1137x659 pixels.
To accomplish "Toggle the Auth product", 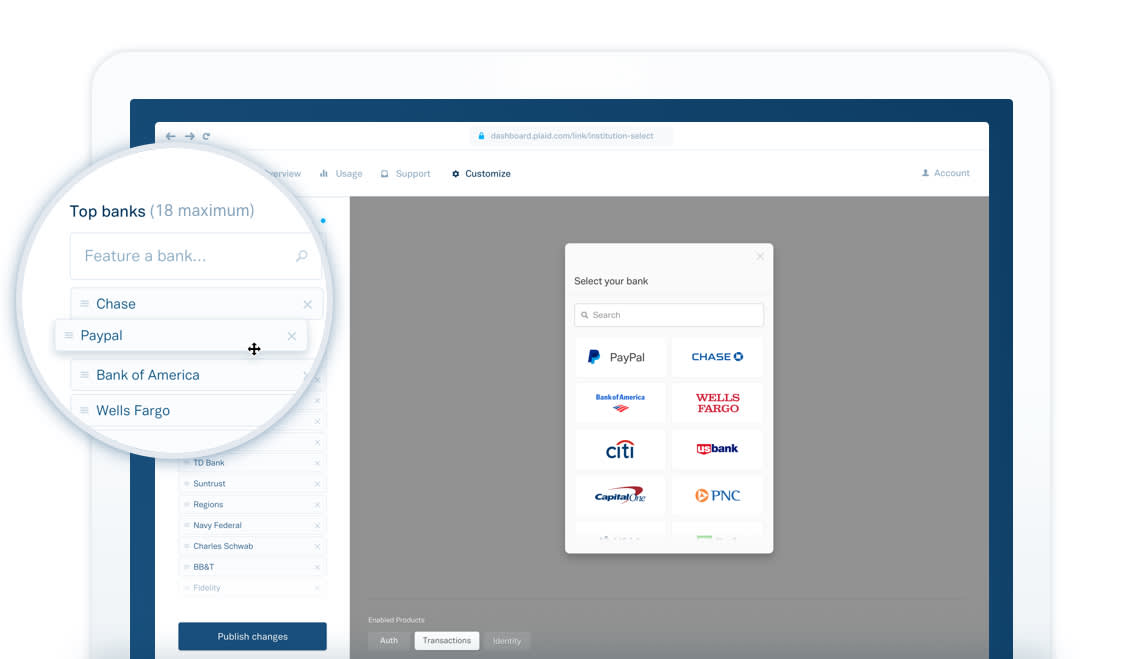I will [x=389, y=641].
